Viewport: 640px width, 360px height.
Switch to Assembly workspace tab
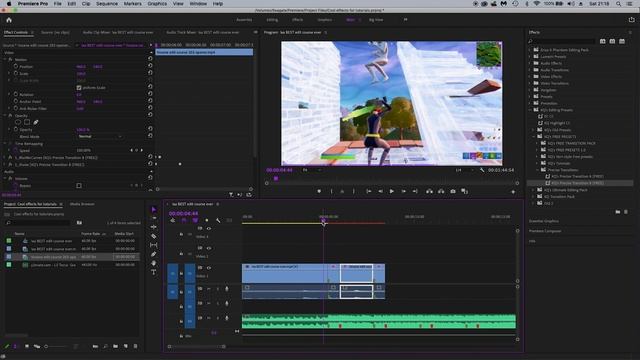244,20
